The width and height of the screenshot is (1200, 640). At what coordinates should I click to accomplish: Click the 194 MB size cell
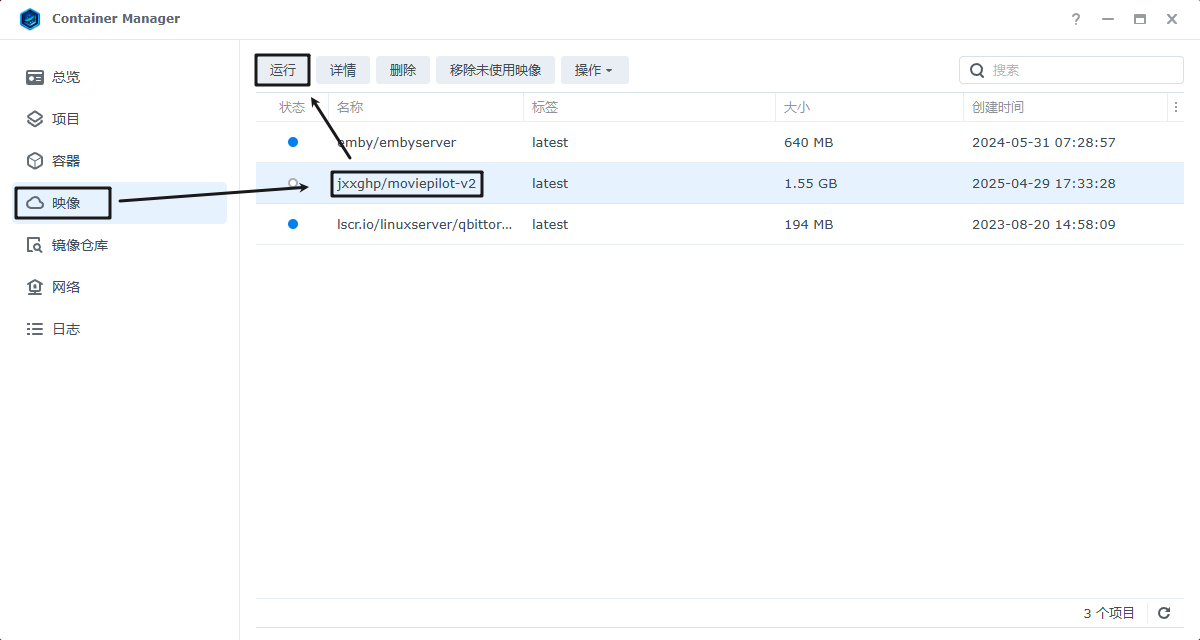coord(809,224)
